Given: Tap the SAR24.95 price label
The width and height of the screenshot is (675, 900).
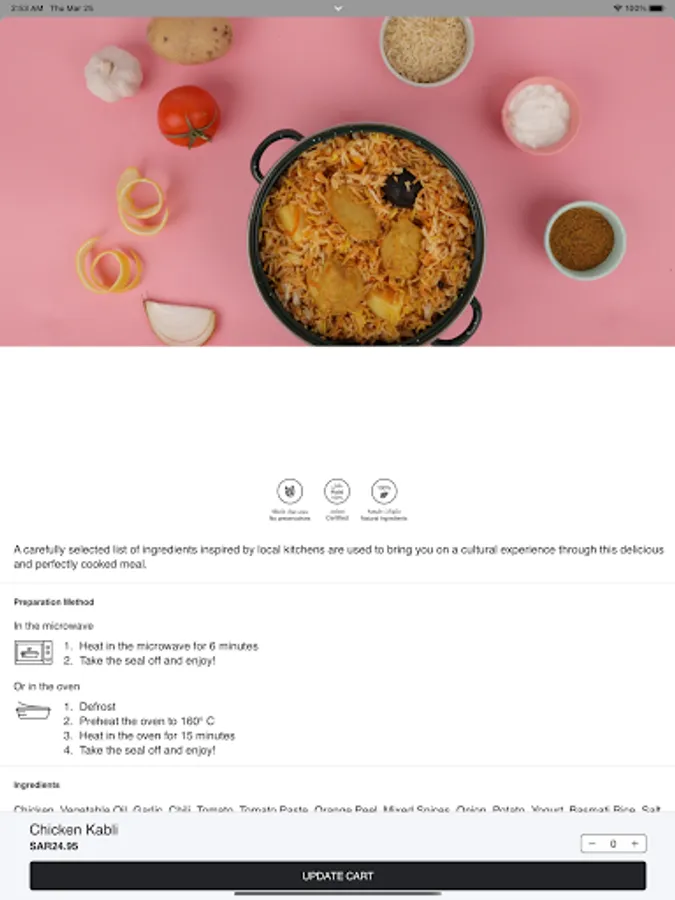Looking at the screenshot, I should pos(54,846).
